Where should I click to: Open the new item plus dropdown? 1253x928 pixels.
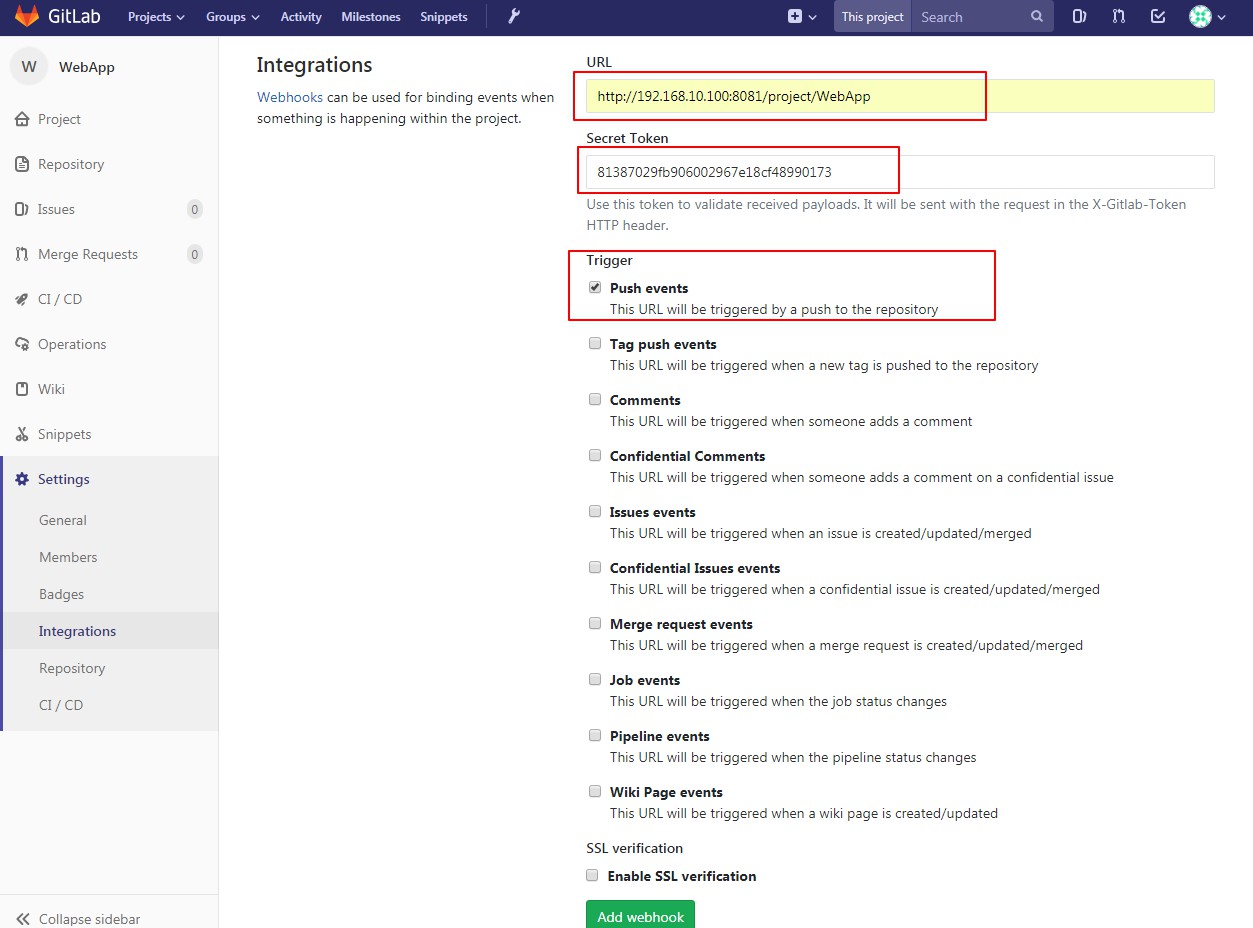click(x=802, y=17)
